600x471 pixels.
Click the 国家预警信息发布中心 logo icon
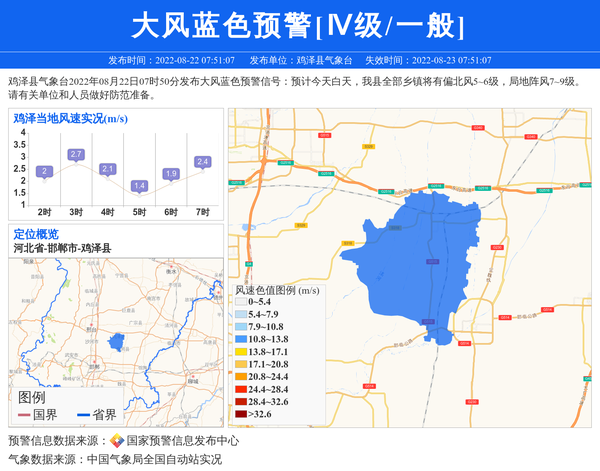tap(117, 440)
